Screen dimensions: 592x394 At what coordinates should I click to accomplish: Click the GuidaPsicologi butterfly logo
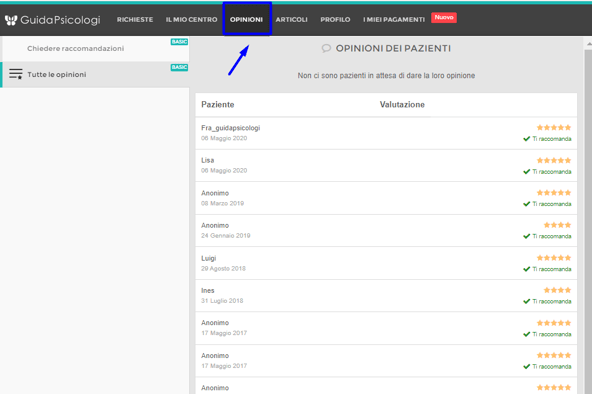[11, 20]
